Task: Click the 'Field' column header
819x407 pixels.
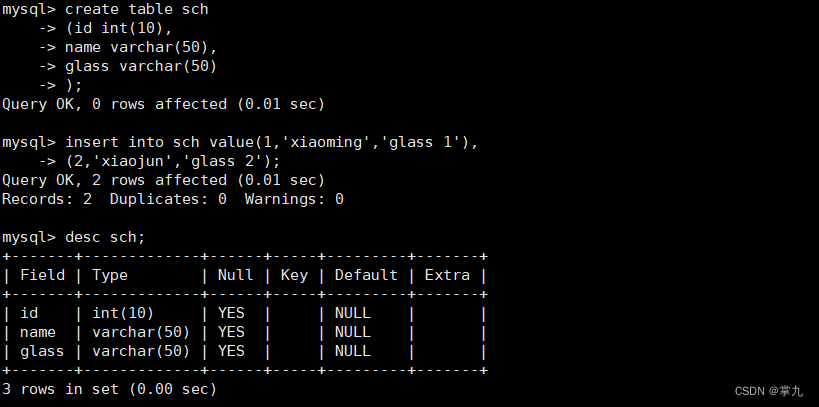Action: (x=42, y=275)
